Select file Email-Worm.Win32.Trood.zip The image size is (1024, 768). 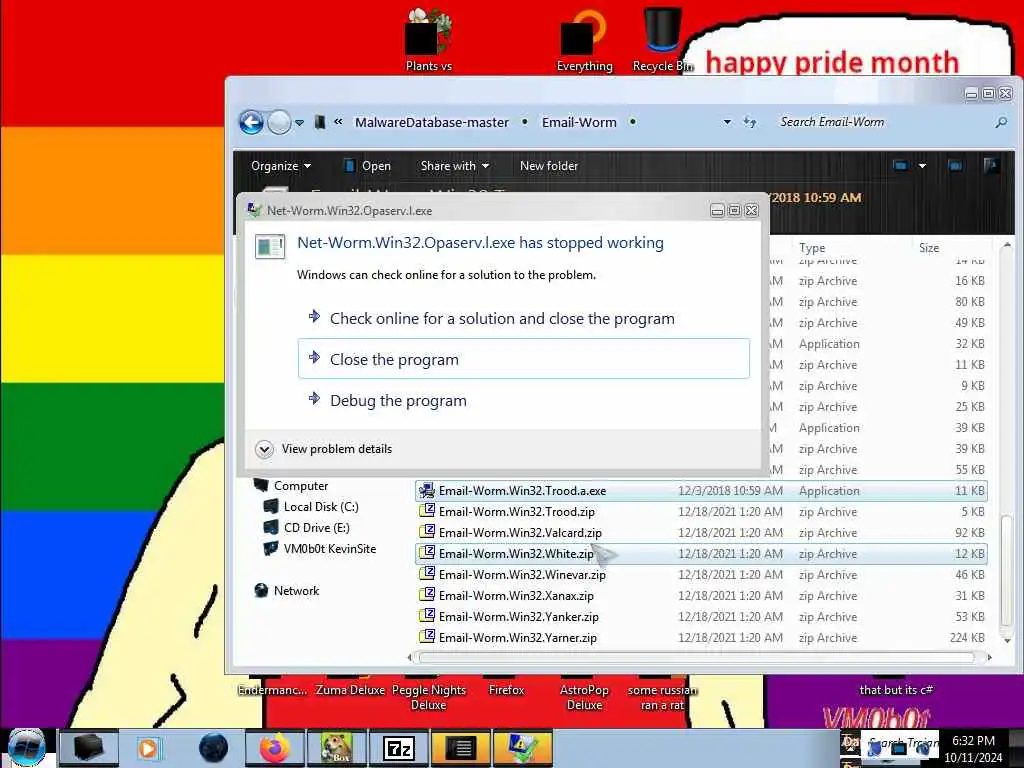pyautogui.click(x=701, y=511)
